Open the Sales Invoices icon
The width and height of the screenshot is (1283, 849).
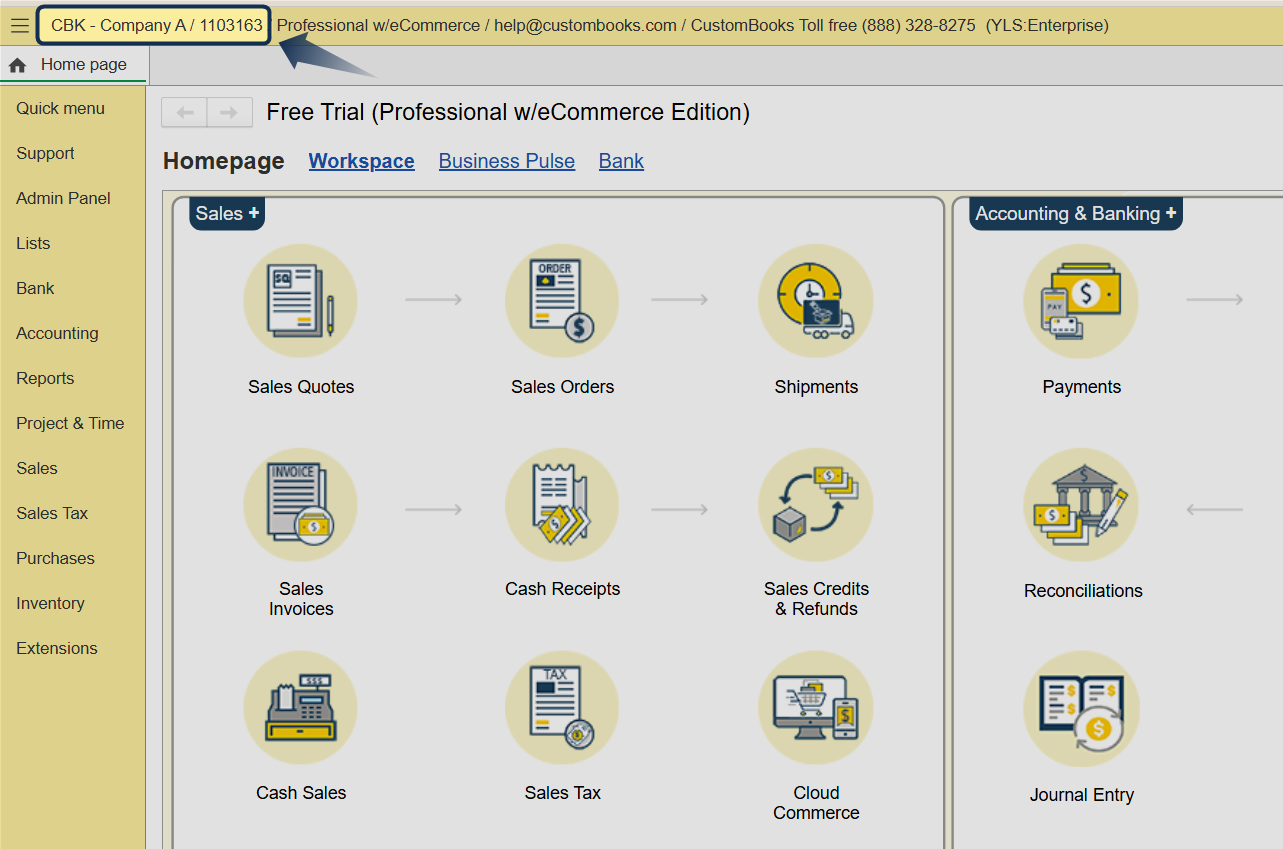coord(300,505)
